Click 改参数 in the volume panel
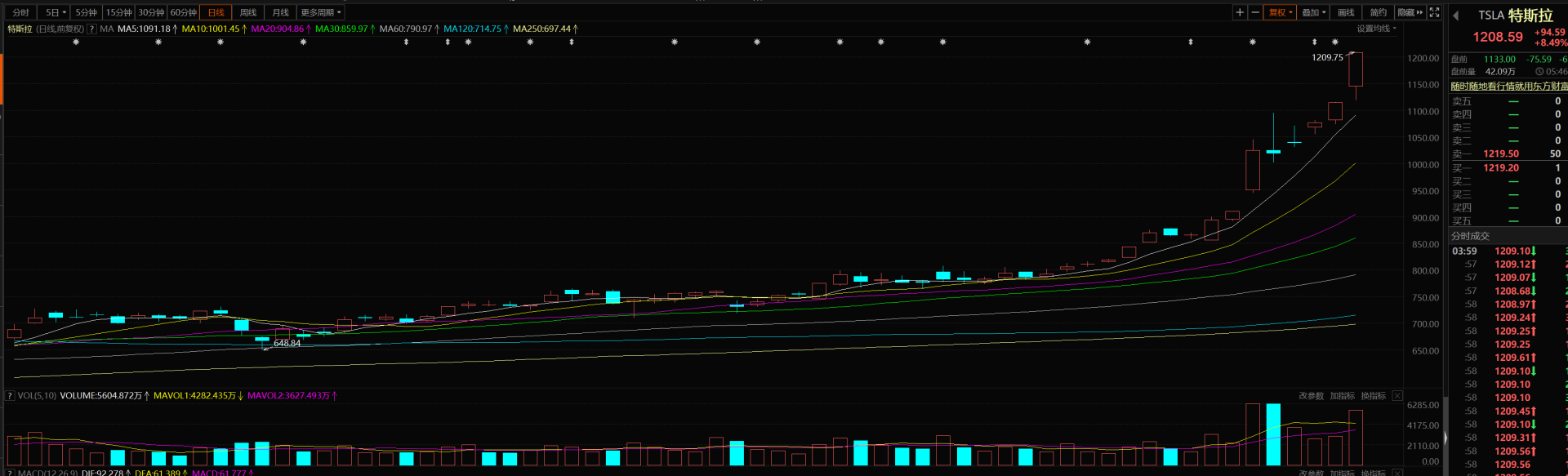This screenshot has width=1568, height=476. click(x=1311, y=395)
